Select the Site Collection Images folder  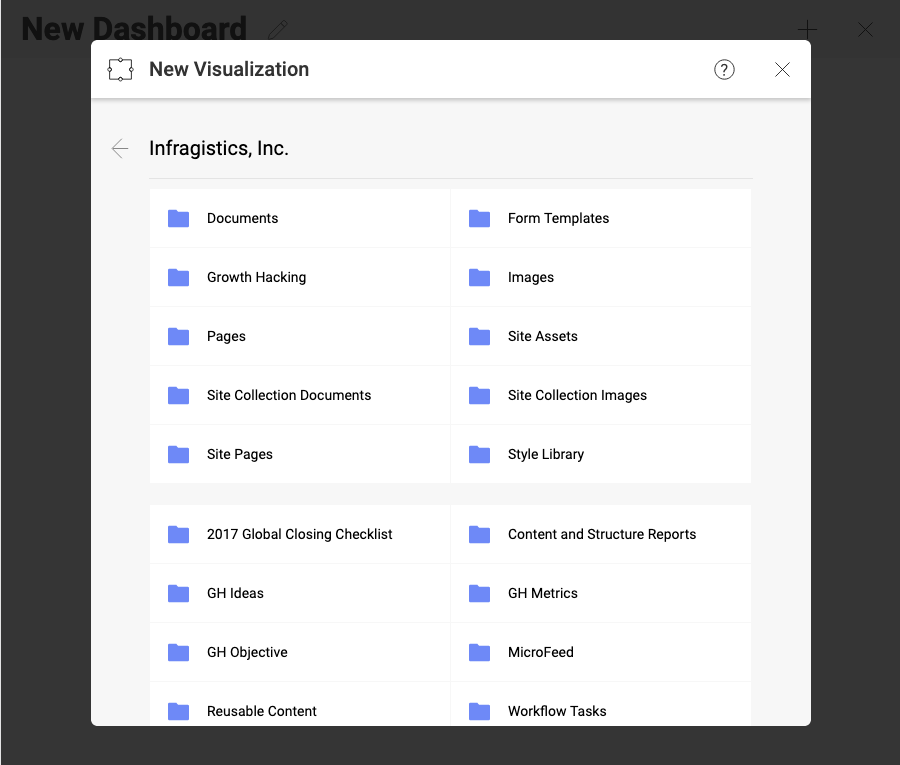(577, 395)
